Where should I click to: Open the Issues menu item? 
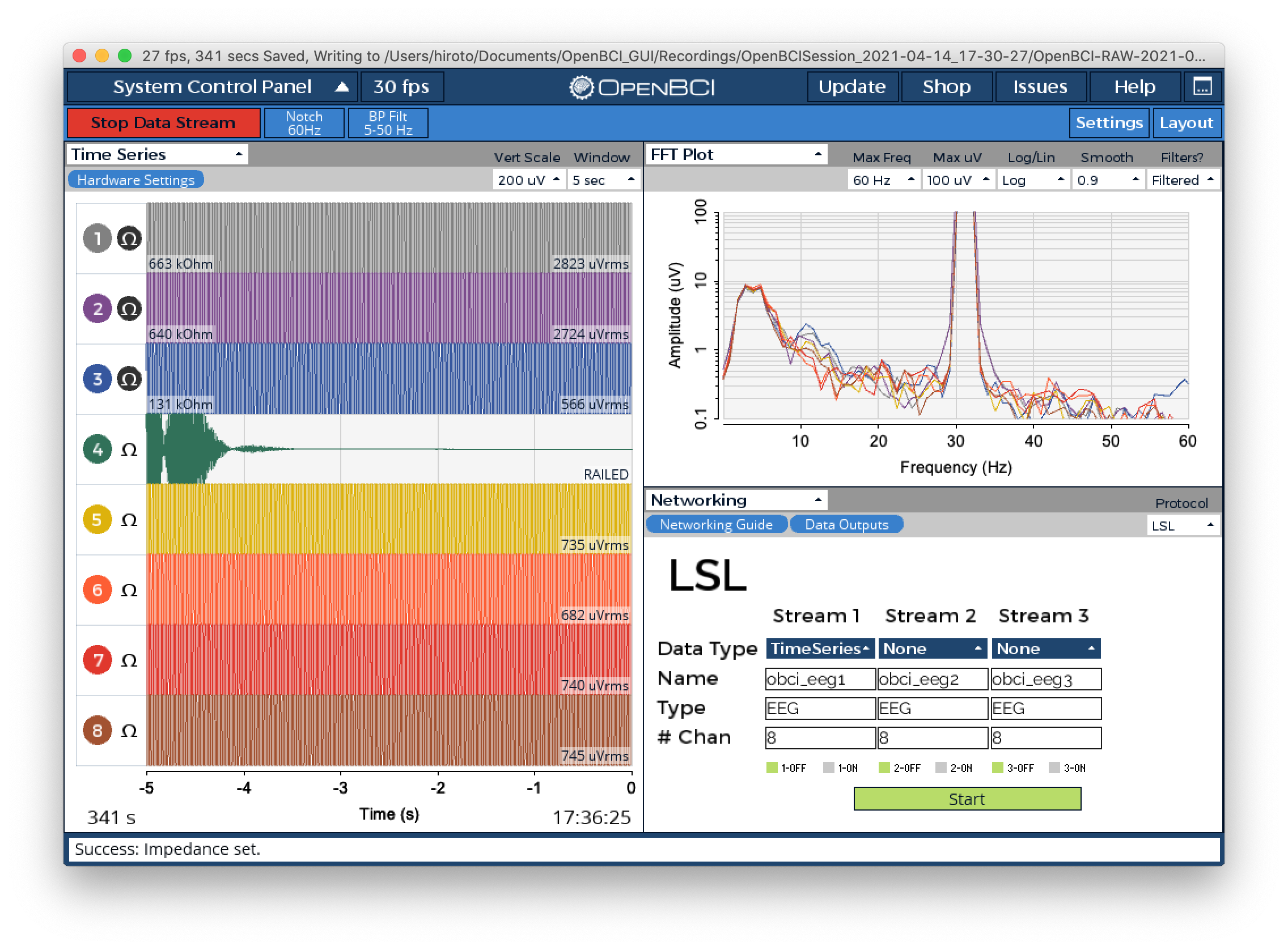[1040, 87]
